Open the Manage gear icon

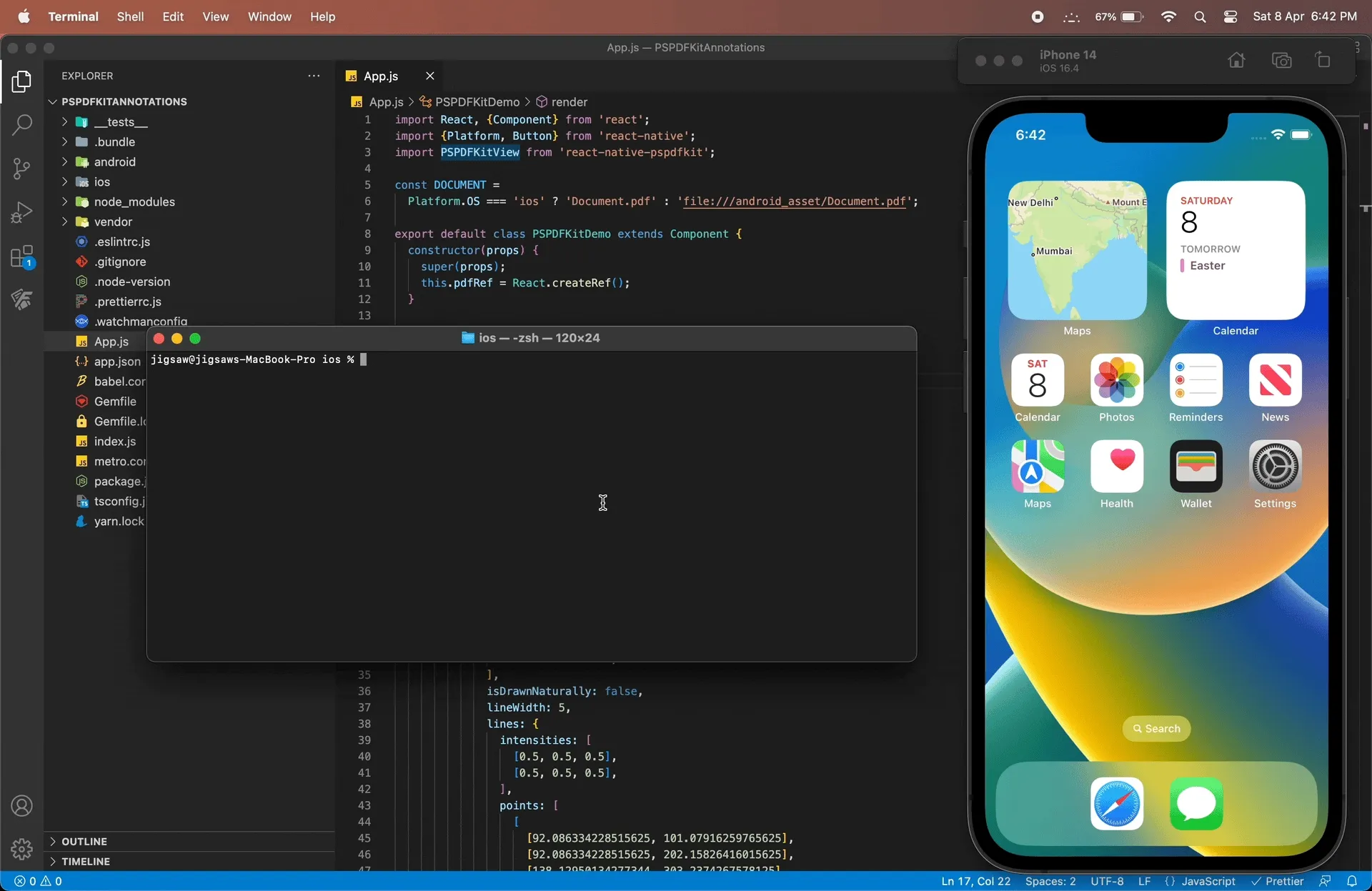[x=21, y=850]
